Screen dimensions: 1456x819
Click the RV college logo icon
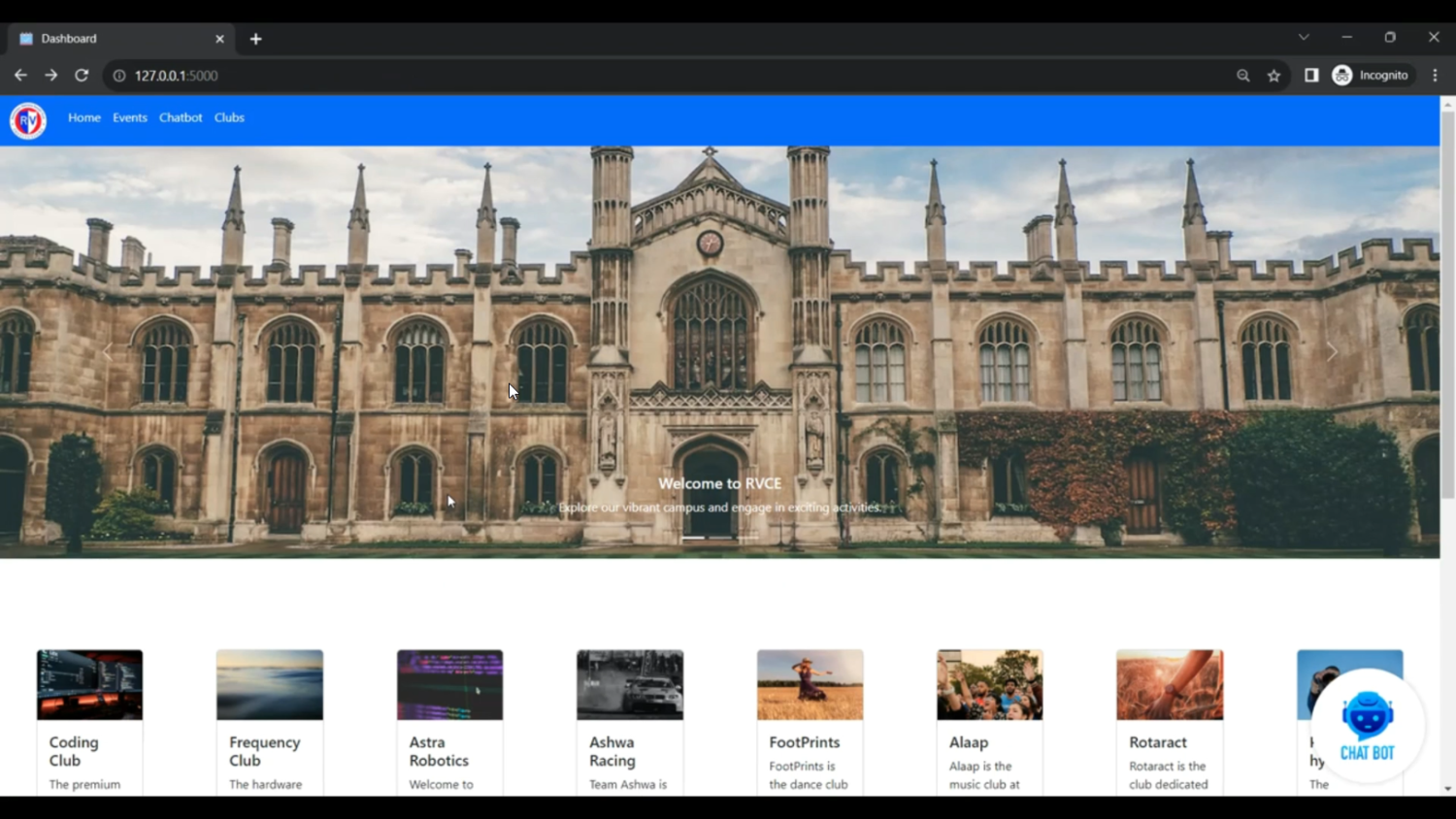pyautogui.click(x=28, y=120)
